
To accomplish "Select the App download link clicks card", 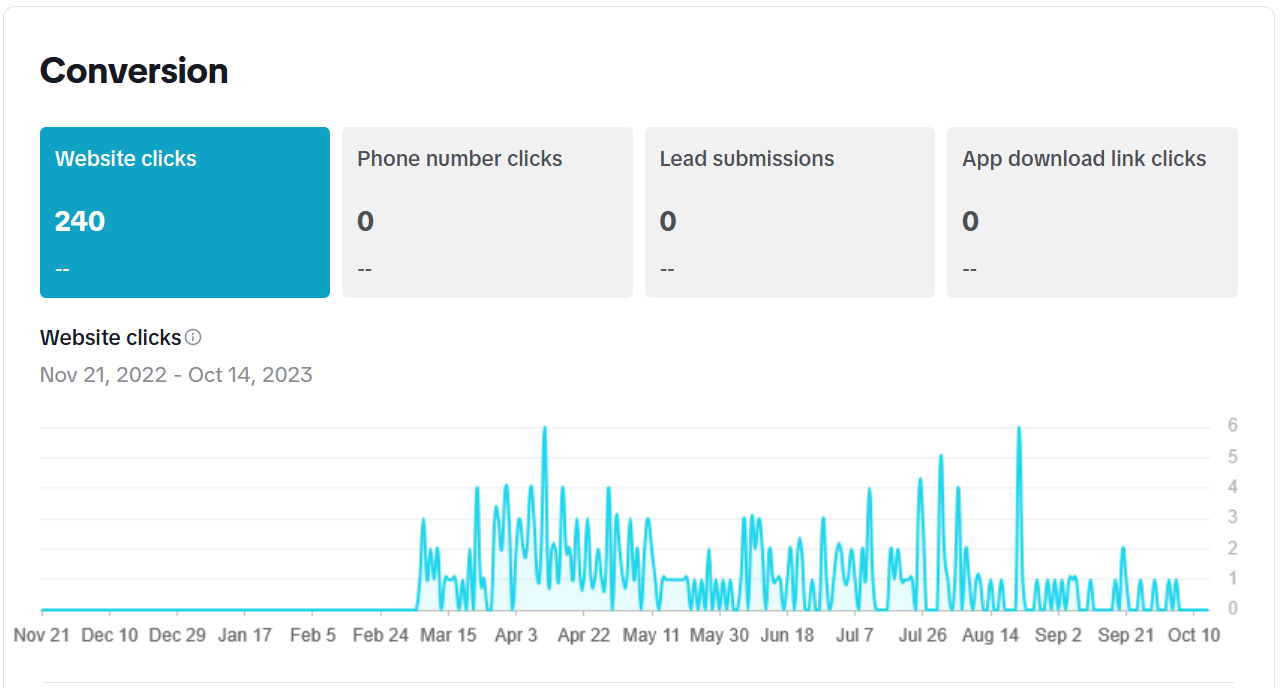I will click(1092, 212).
